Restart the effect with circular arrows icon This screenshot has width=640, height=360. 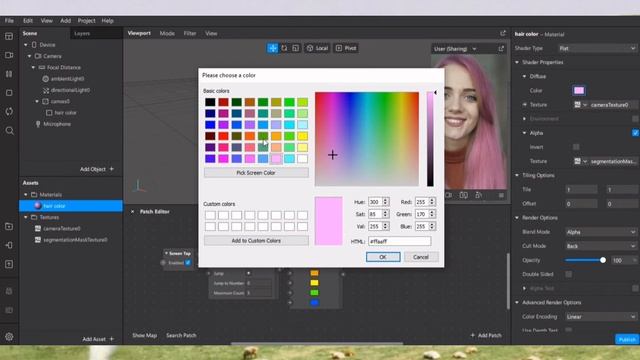[9, 111]
